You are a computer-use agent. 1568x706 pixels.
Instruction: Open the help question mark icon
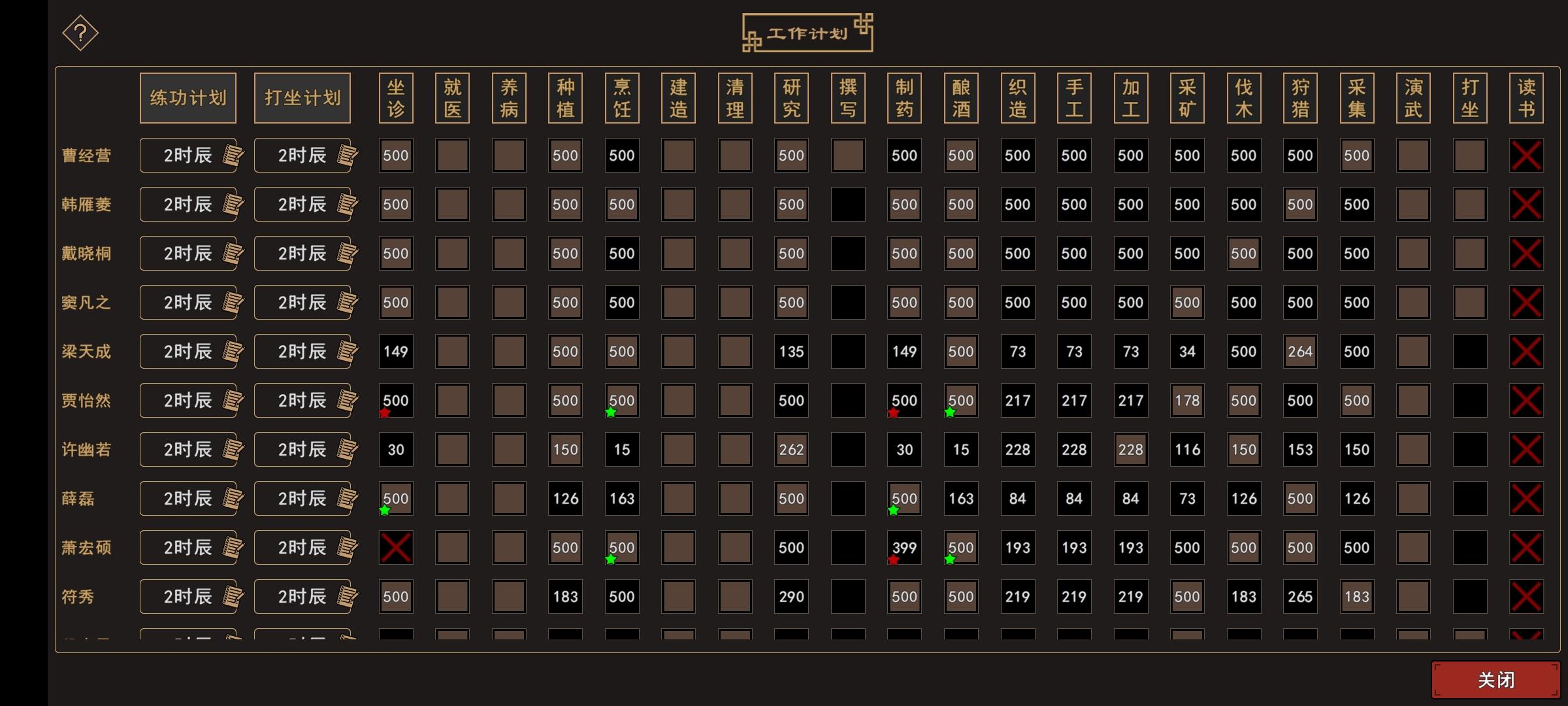[x=80, y=33]
